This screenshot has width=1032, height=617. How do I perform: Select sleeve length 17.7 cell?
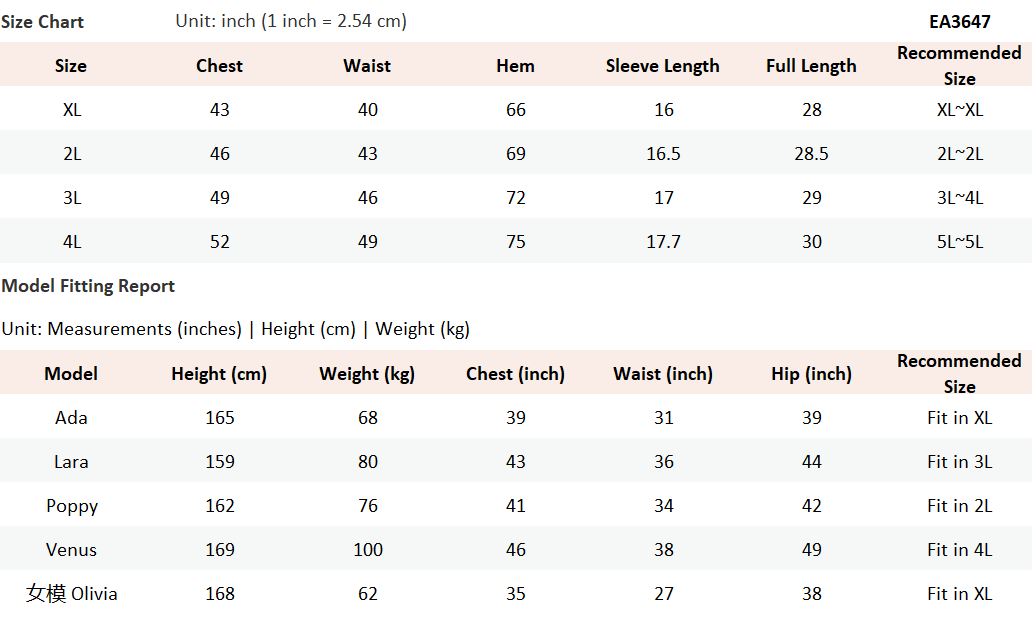pyautogui.click(x=663, y=242)
